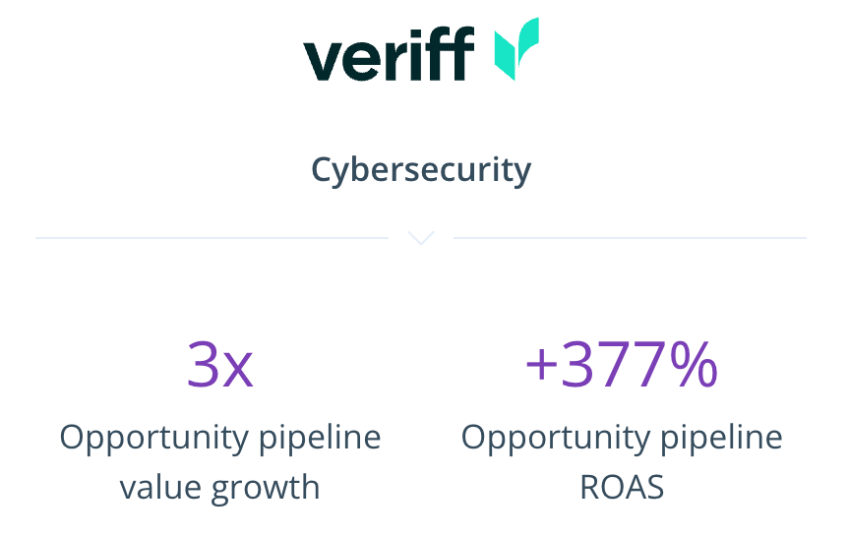Image resolution: width=848 pixels, height=536 pixels.
Task: Click the ROAS label text
Action: 621,487
